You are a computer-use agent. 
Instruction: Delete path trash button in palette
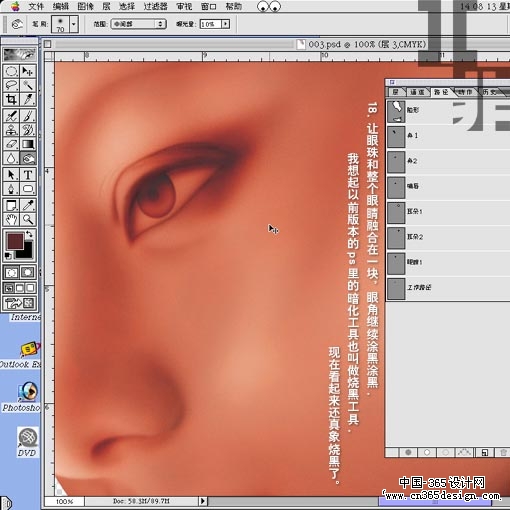tap(503, 452)
